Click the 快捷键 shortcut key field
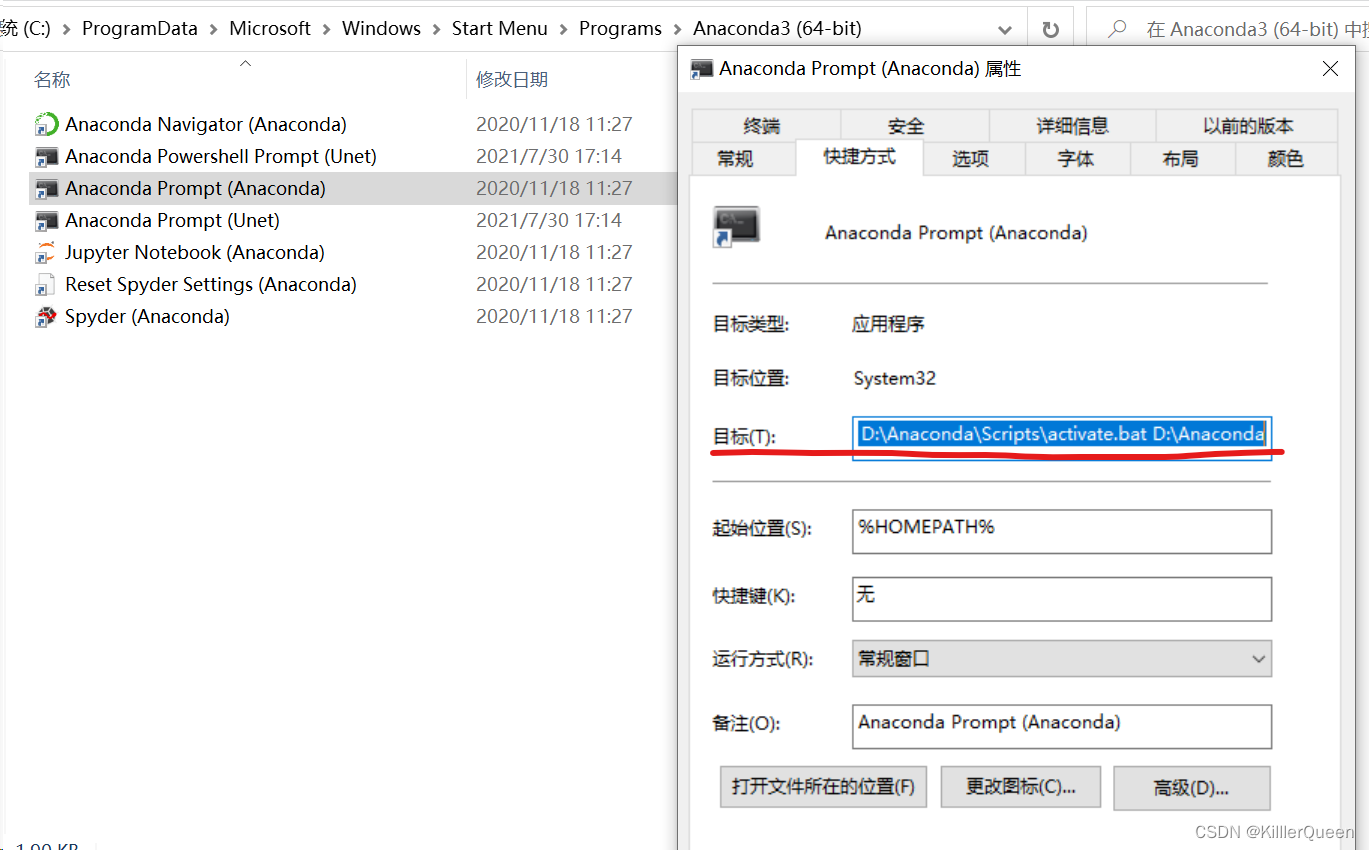 coord(1062,599)
